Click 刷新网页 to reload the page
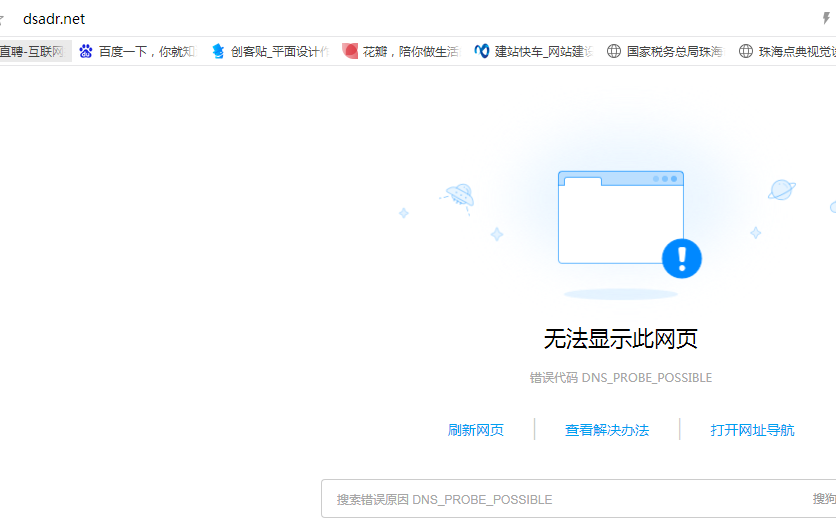This screenshot has width=836, height=529. (x=476, y=430)
